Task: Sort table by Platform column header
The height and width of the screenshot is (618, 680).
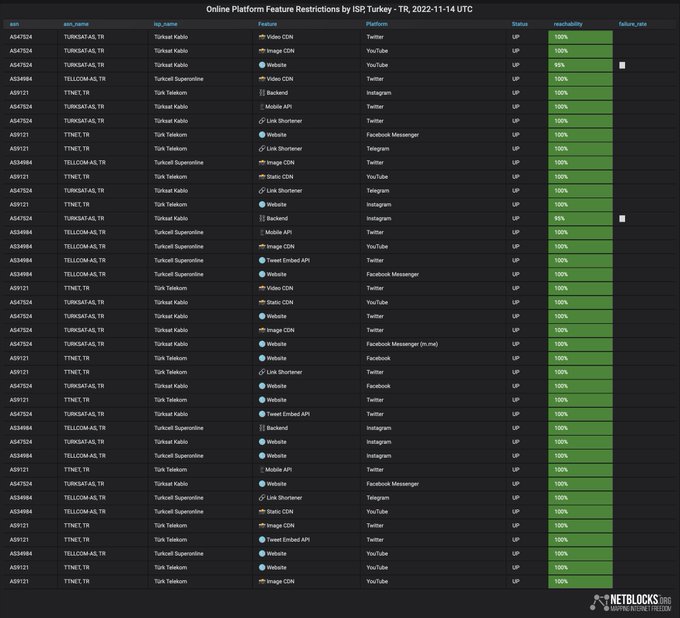Action: point(377,24)
